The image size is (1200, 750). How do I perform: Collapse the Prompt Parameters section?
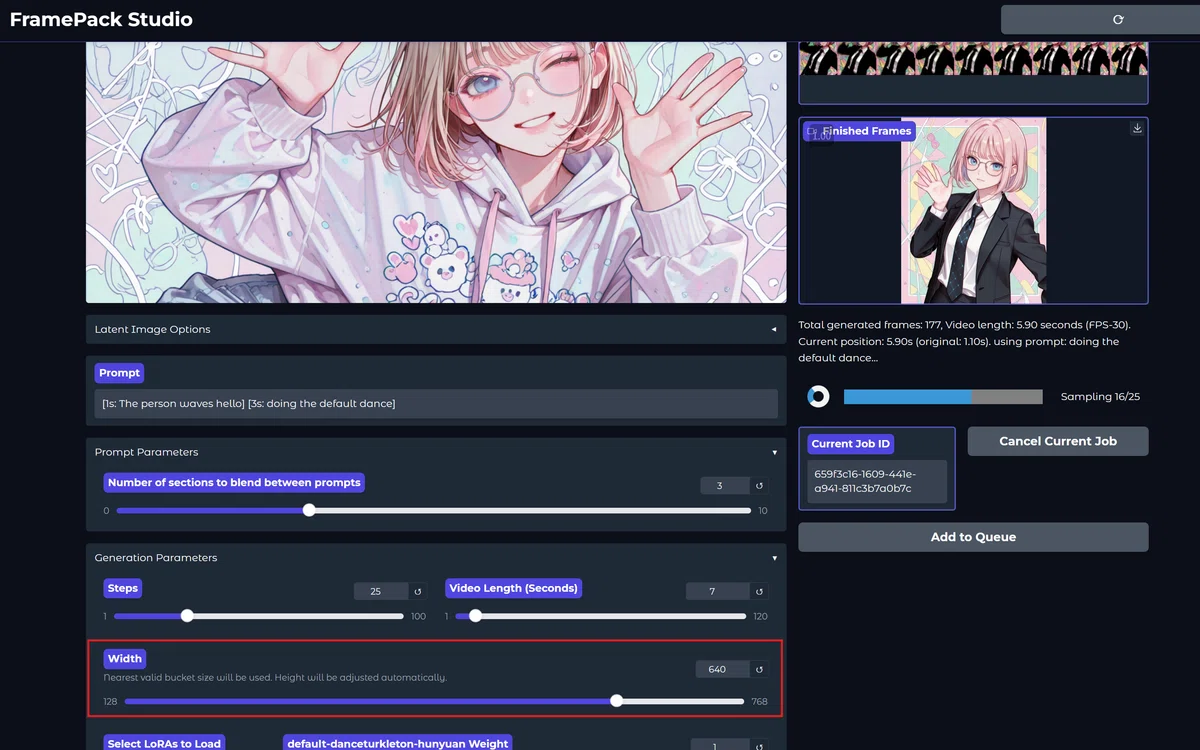(436, 452)
